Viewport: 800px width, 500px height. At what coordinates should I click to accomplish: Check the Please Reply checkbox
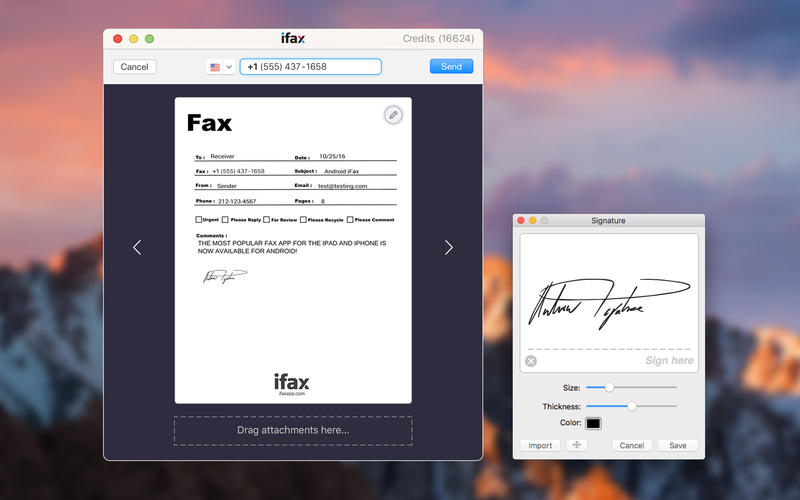(x=225, y=219)
